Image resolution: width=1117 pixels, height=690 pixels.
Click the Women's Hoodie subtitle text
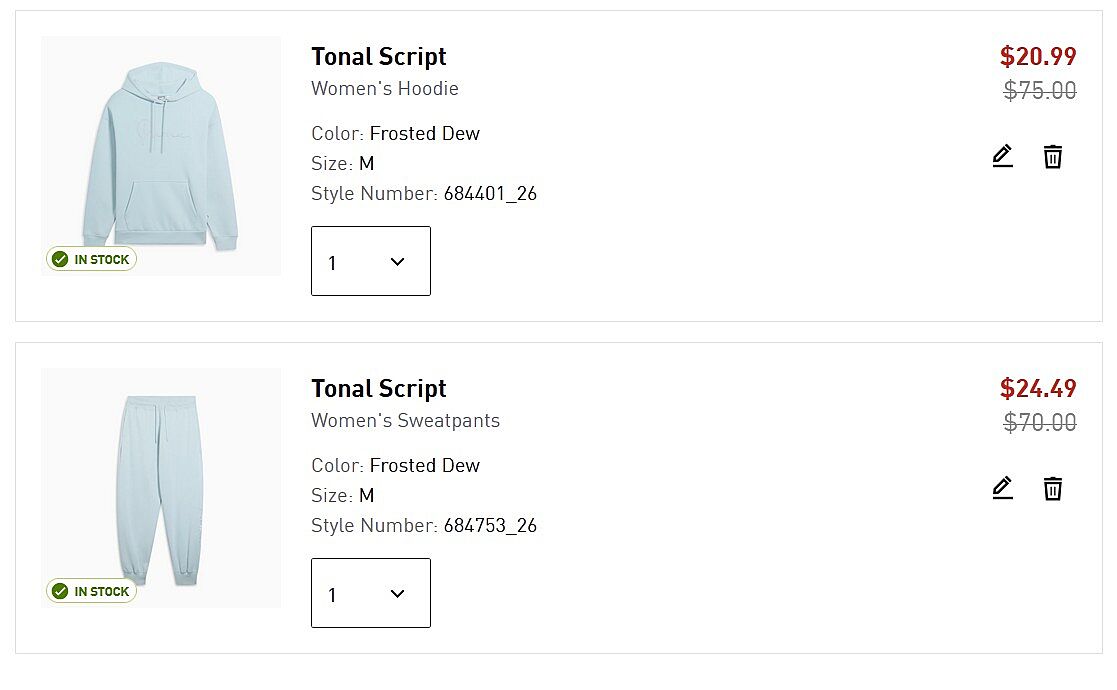coord(384,89)
